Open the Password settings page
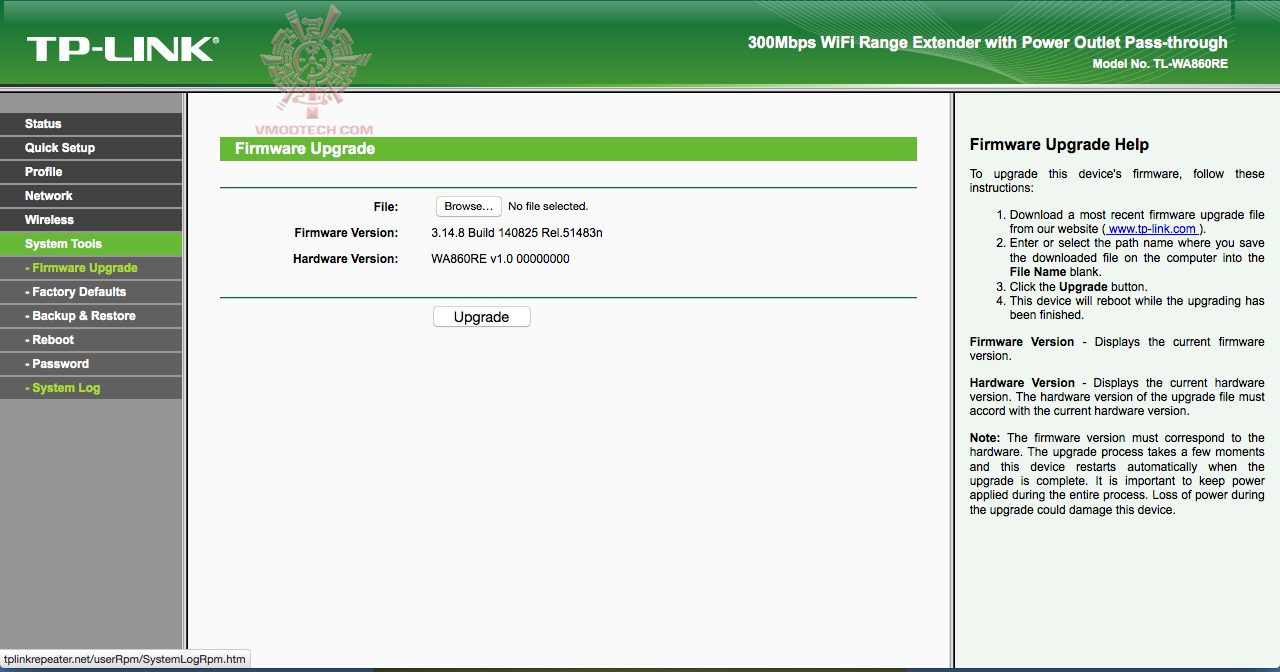1280x672 pixels. [91, 364]
